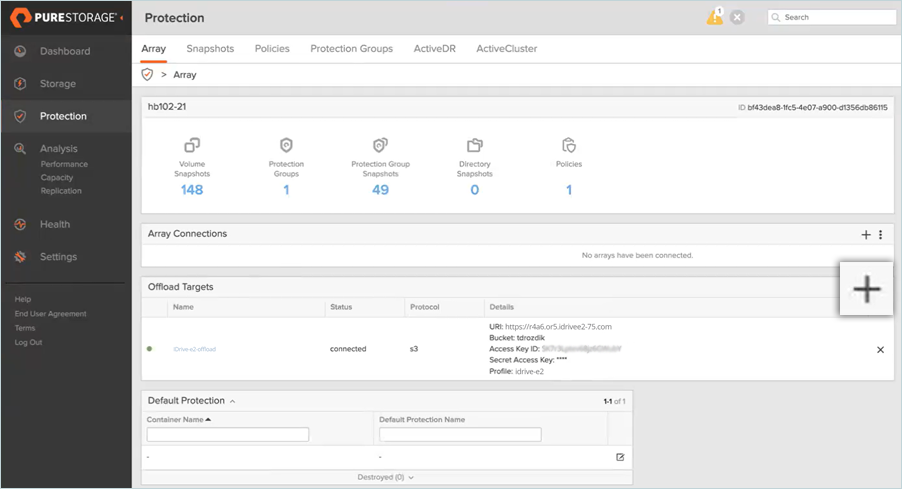Go to Settings in the sidebar
The width and height of the screenshot is (902, 489).
coord(58,257)
